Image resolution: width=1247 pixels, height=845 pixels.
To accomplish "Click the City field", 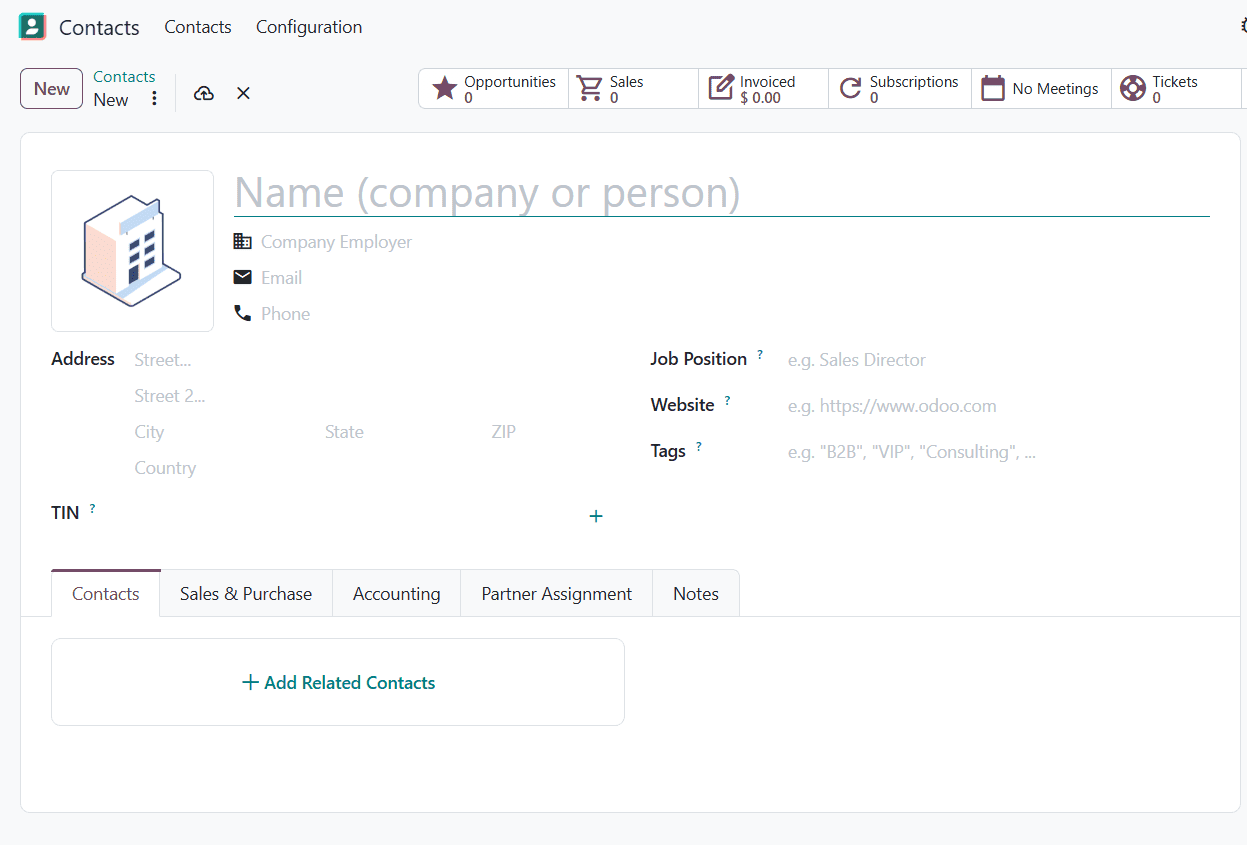I will 226,432.
